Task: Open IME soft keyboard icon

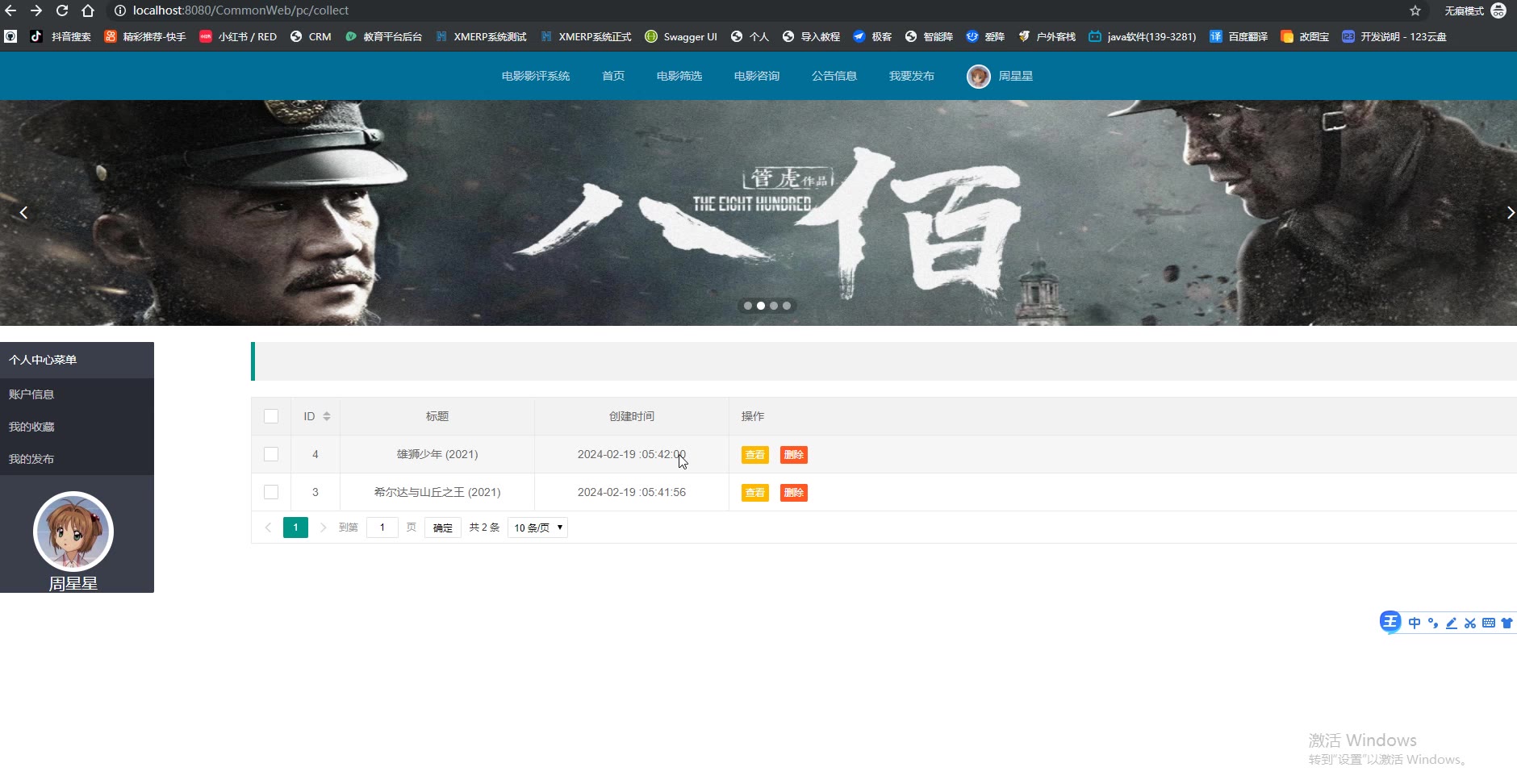Action: [1489, 623]
